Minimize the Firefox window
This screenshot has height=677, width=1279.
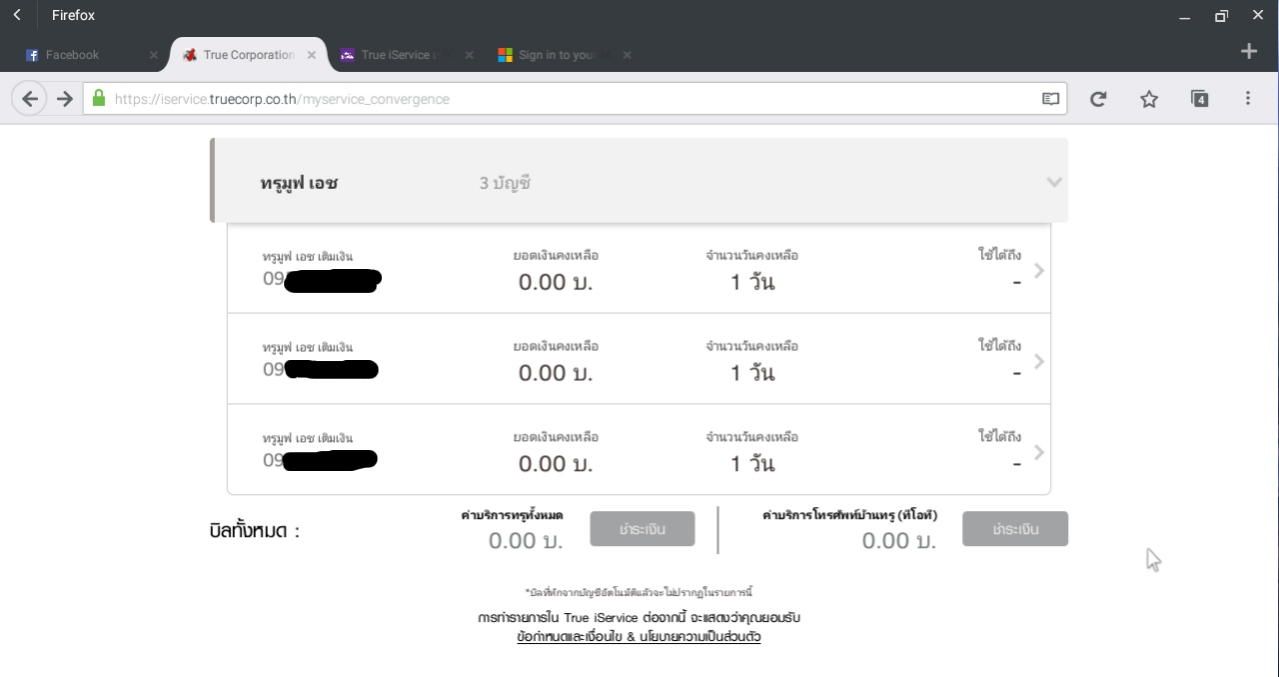pos(1185,16)
